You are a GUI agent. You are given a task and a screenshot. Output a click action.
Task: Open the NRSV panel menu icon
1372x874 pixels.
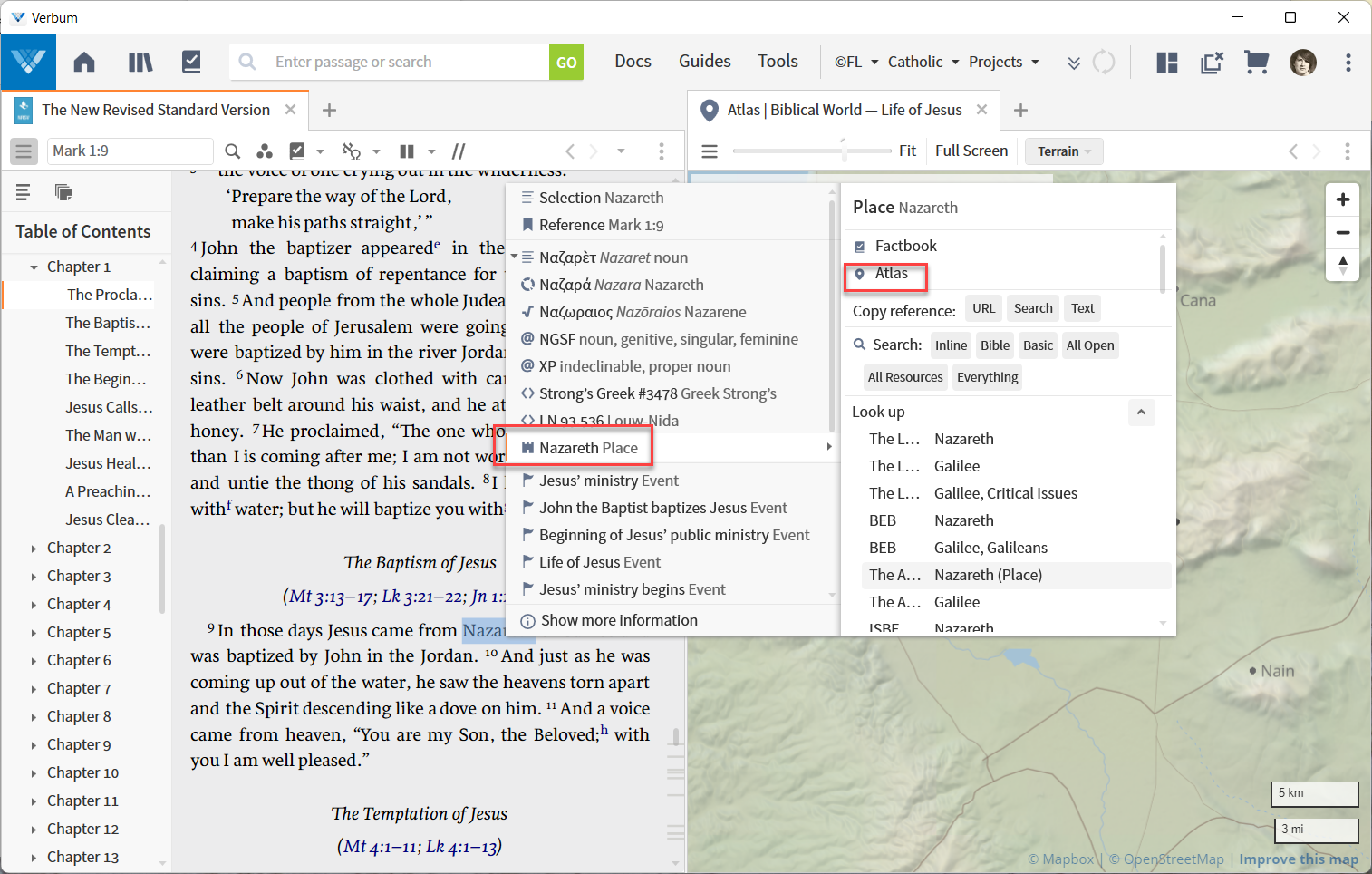coord(24,151)
